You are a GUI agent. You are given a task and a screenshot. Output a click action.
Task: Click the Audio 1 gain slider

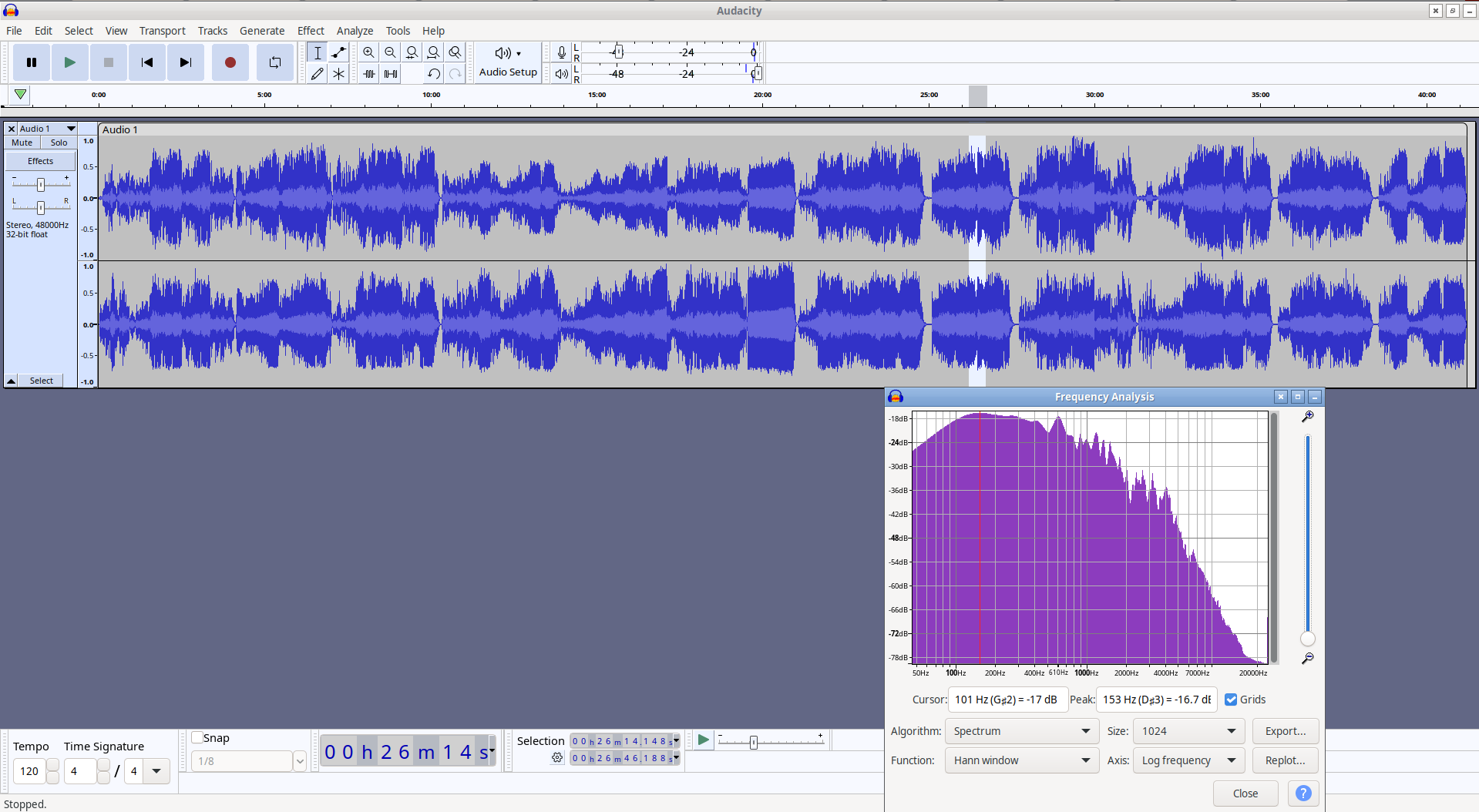(41, 184)
